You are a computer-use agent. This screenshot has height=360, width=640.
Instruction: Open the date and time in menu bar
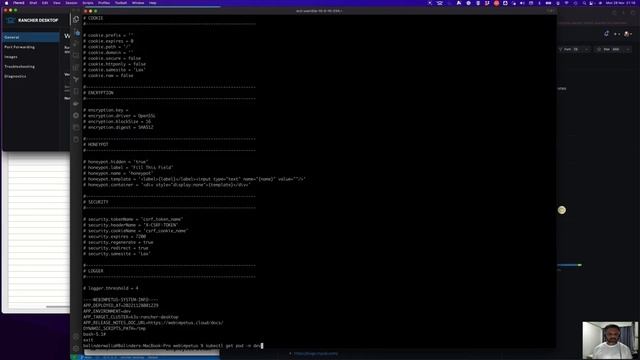(x=620, y=3)
